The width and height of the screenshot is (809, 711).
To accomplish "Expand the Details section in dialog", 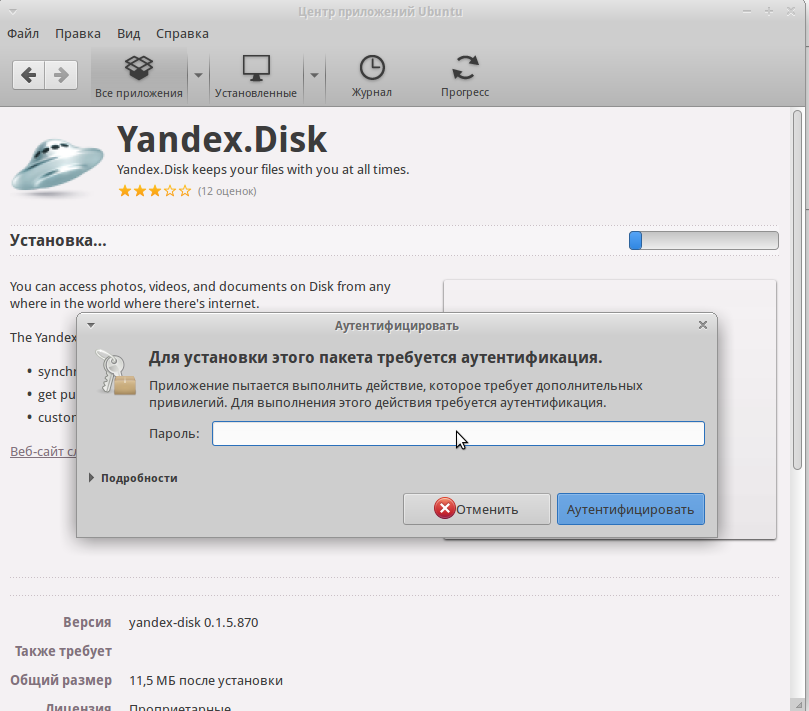I will click(133, 478).
